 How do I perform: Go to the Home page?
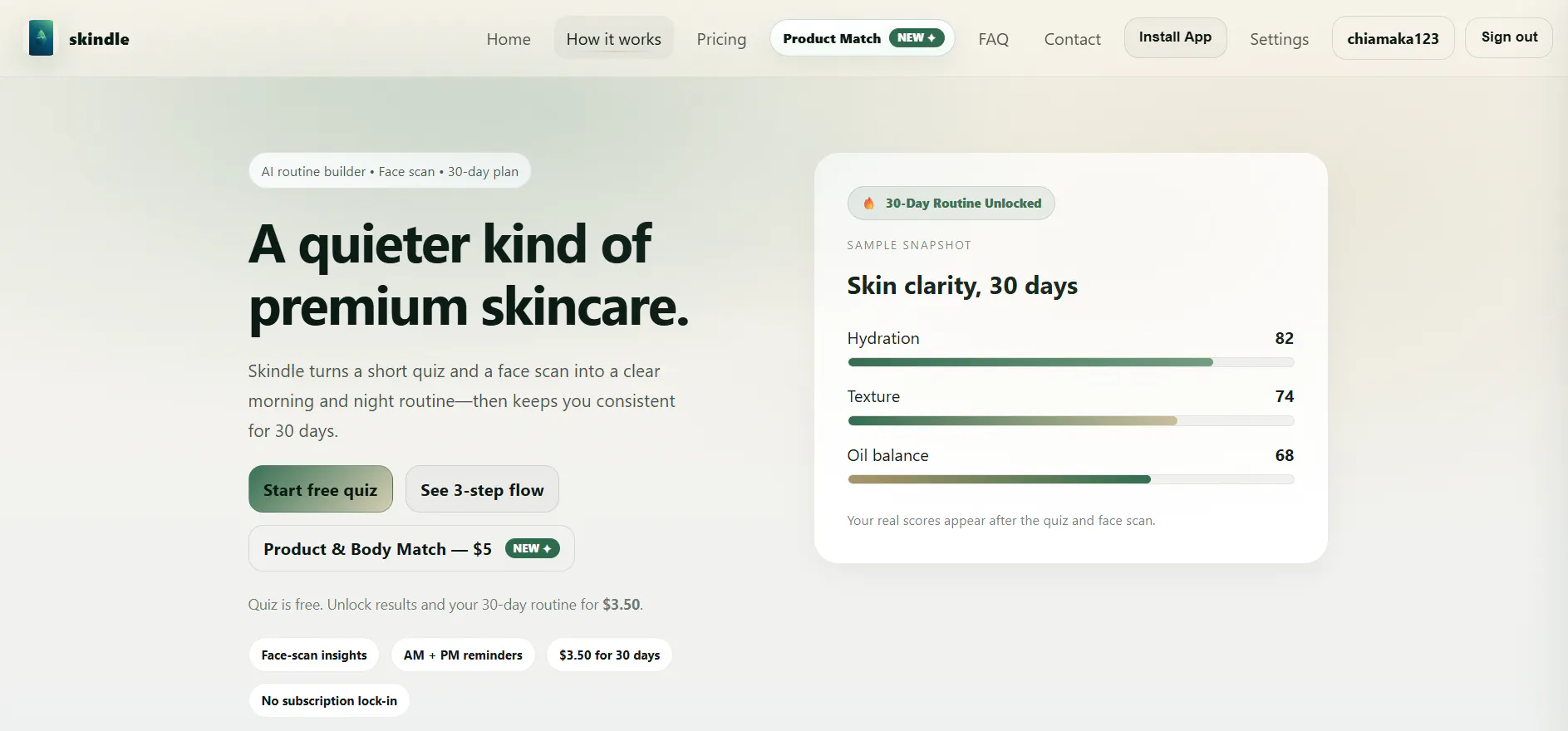pyautogui.click(x=509, y=39)
